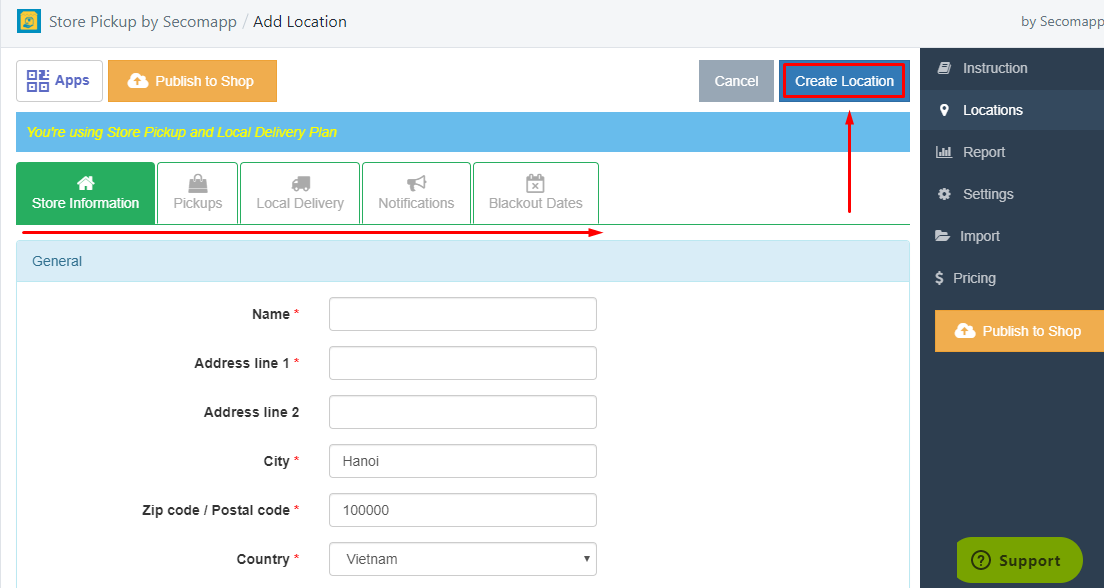The width and height of the screenshot is (1104, 588).
Task: Click the by Secomapp text at top right
Action: tap(1062, 22)
